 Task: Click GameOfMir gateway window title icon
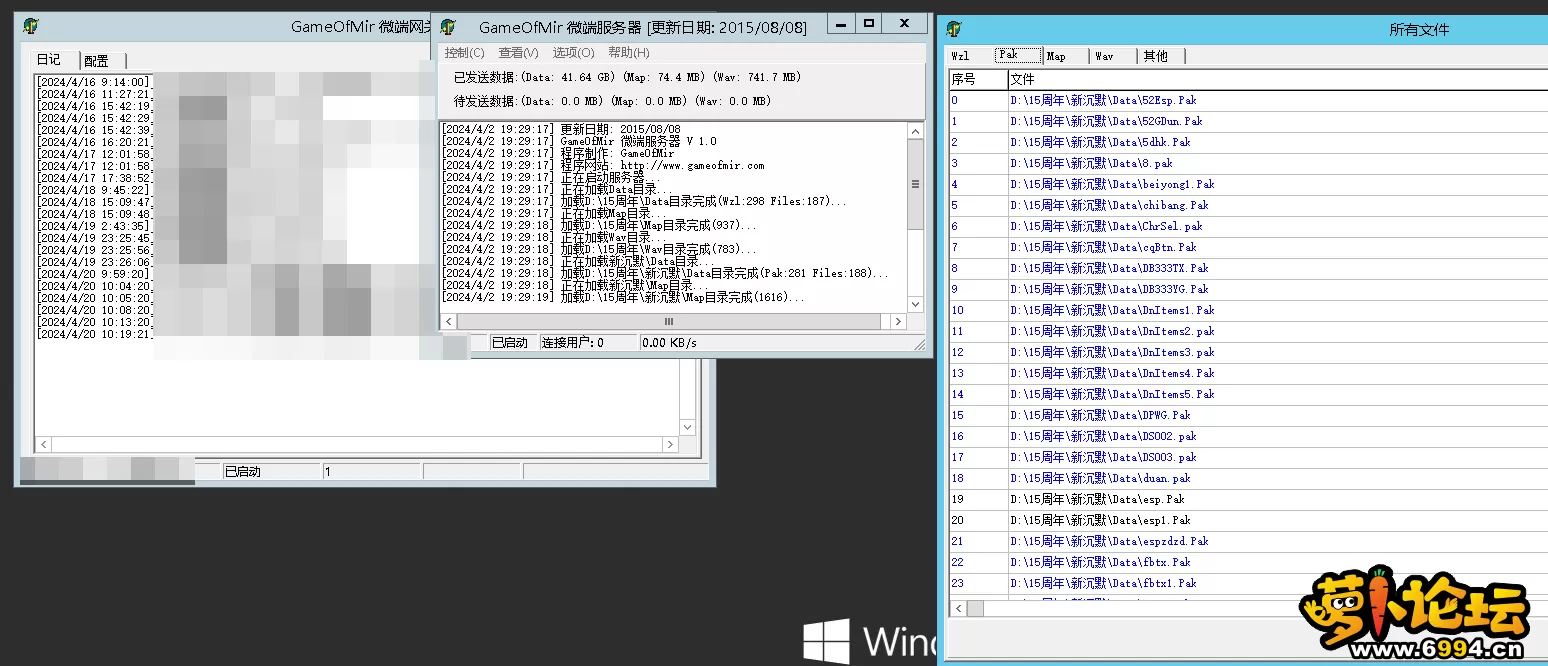(31, 27)
